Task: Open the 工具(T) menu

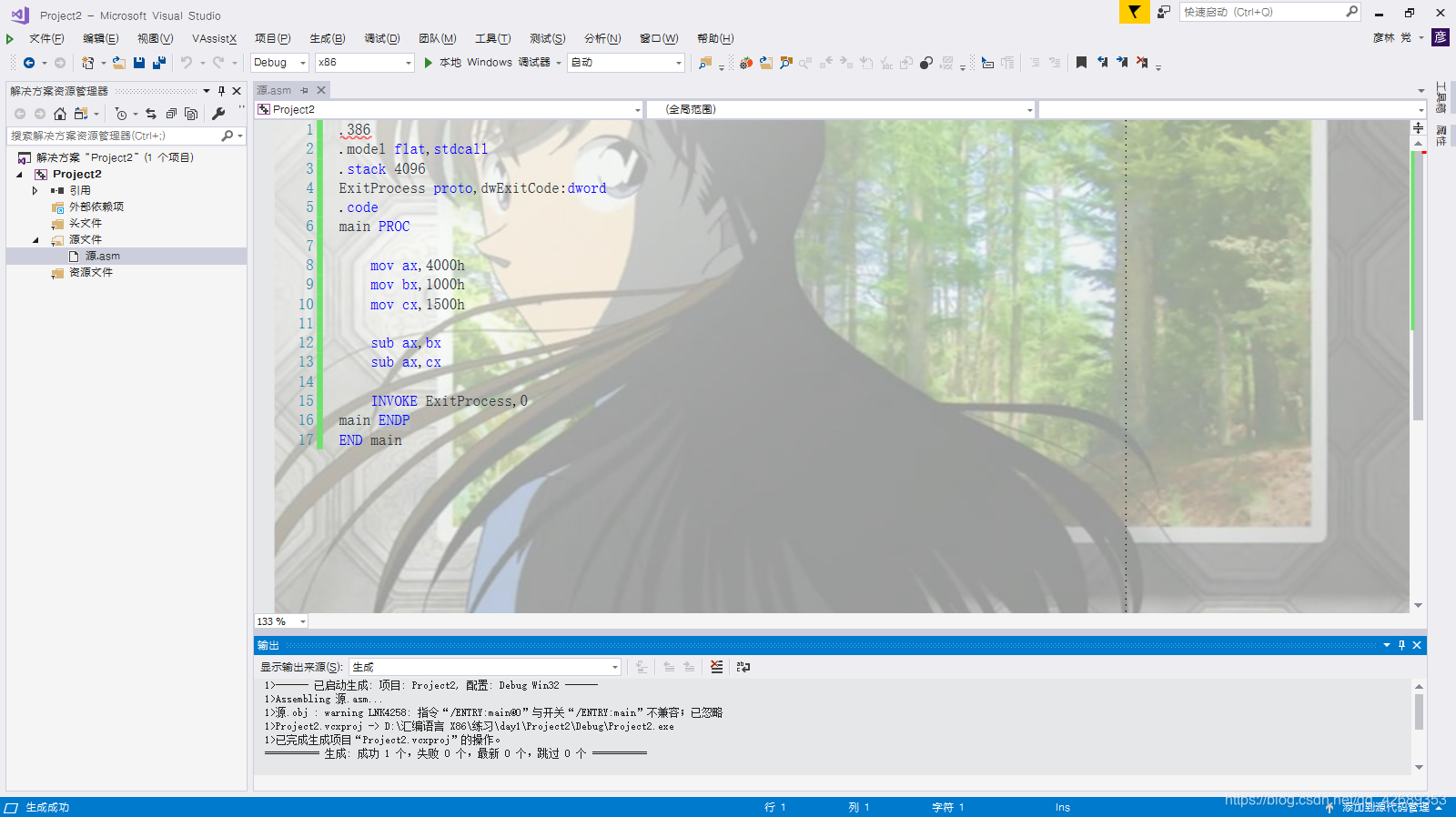Action: pyautogui.click(x=492, y=38)
